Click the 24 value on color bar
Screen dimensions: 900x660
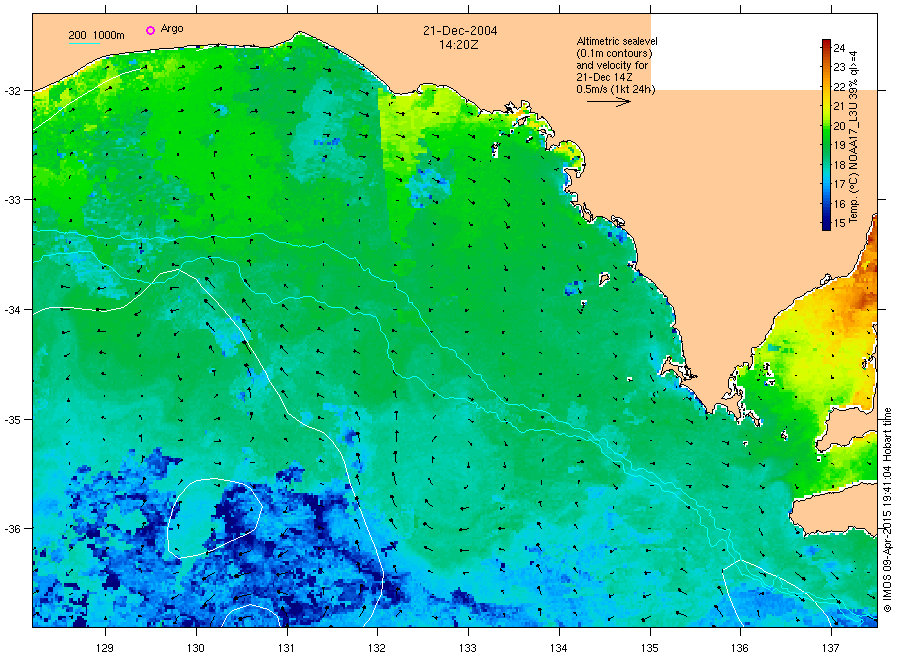[839, 48]
